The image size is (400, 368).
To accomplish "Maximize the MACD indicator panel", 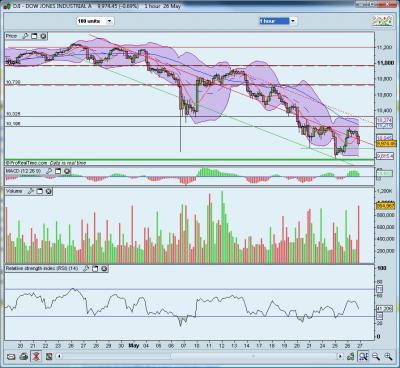I will (58, 171).
